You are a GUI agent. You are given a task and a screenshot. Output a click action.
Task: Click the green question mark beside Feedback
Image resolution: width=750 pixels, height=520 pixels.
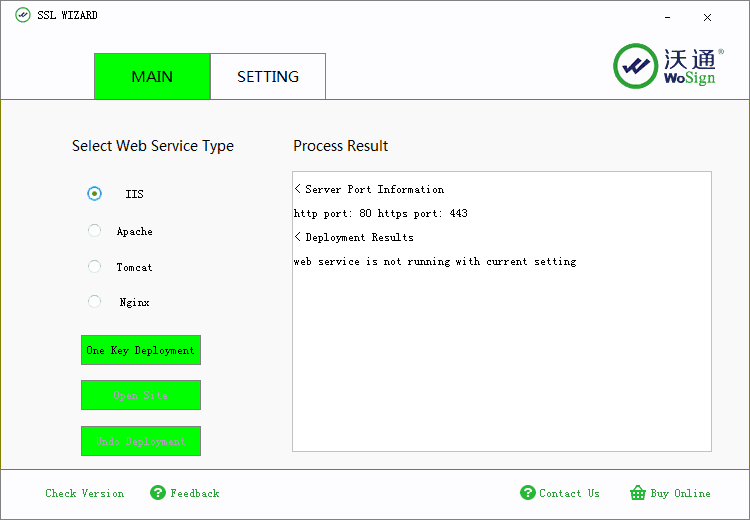158,493
